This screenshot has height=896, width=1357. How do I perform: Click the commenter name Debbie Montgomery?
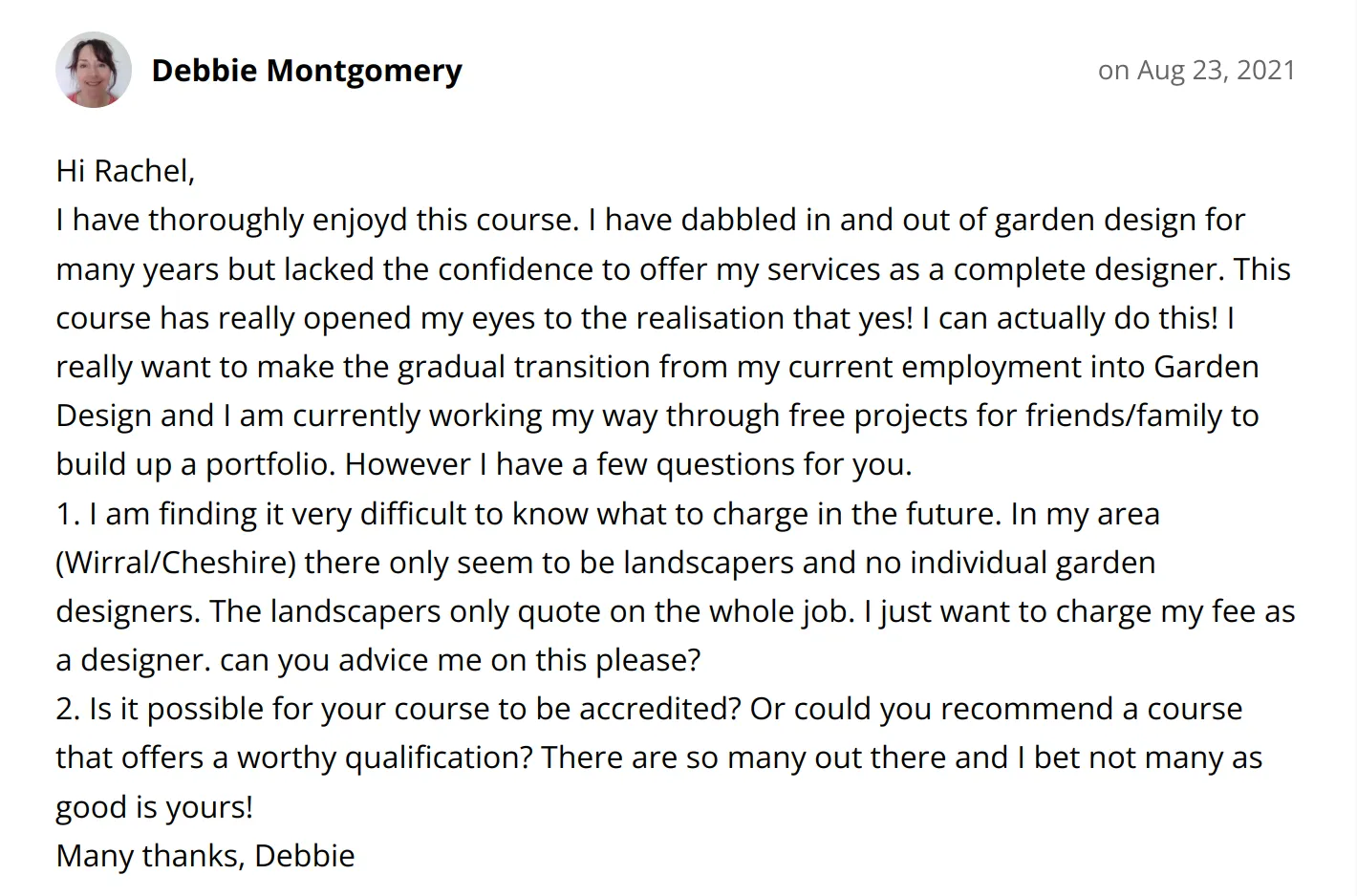pos(307,71)
